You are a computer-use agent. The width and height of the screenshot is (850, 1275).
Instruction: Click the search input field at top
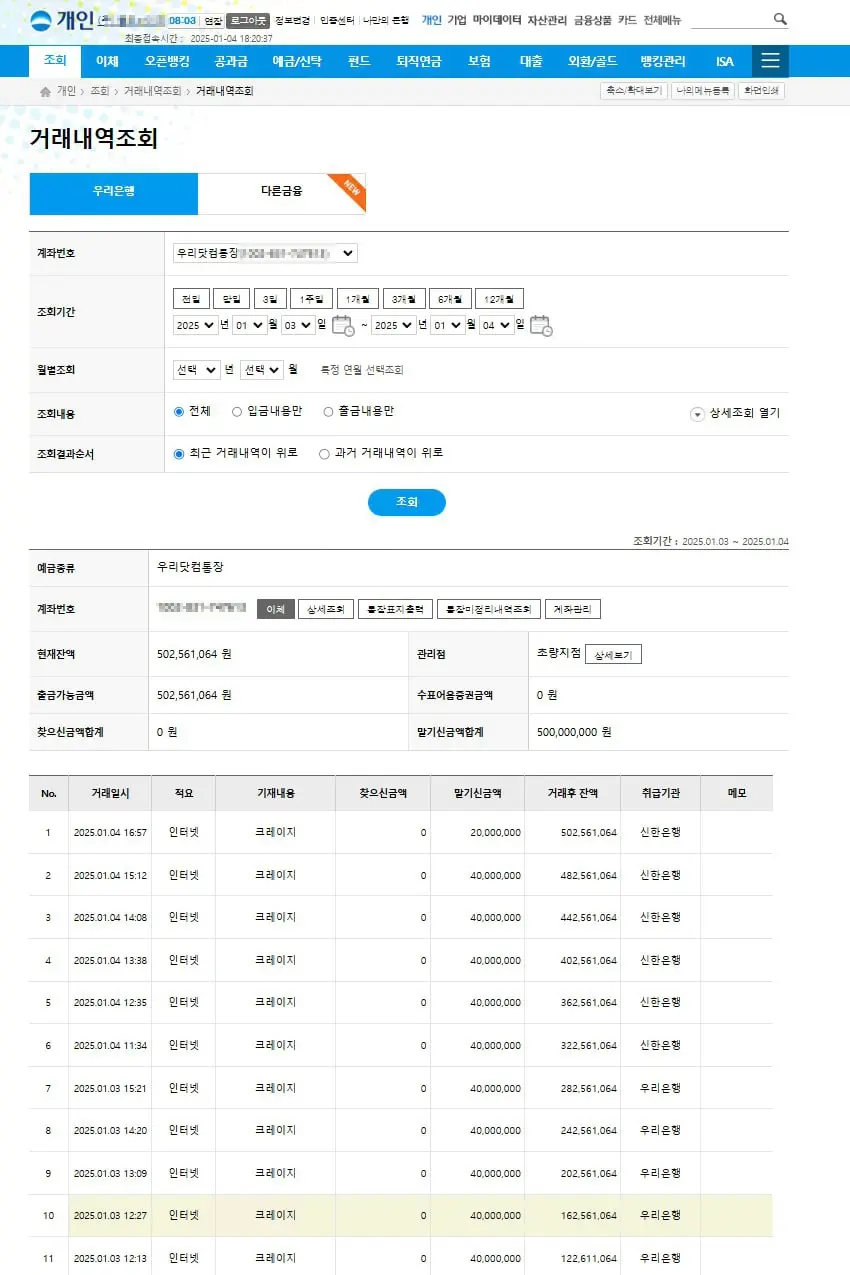730,19
